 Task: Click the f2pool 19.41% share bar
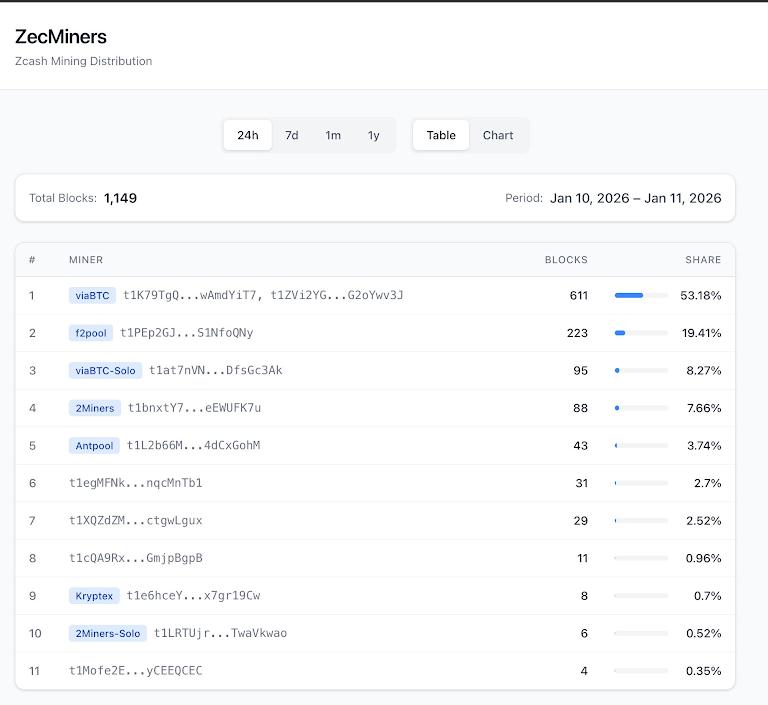641,333
